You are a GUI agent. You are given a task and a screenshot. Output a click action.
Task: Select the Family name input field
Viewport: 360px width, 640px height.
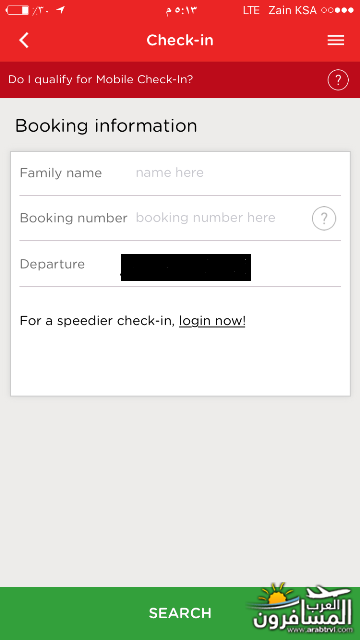tap(238, 173)
